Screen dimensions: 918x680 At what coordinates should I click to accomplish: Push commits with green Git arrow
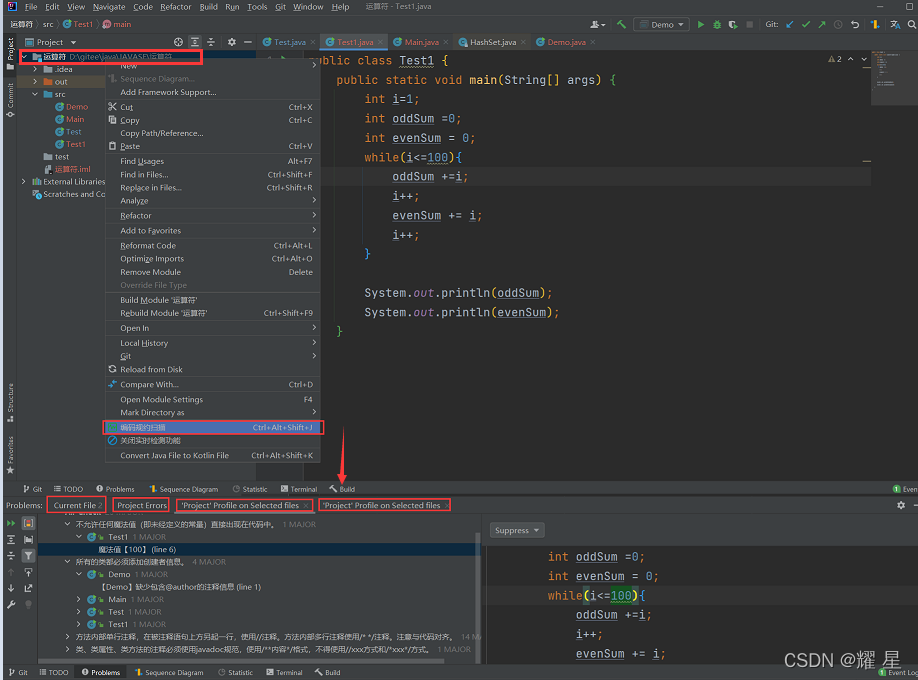[x=822, y=25]
